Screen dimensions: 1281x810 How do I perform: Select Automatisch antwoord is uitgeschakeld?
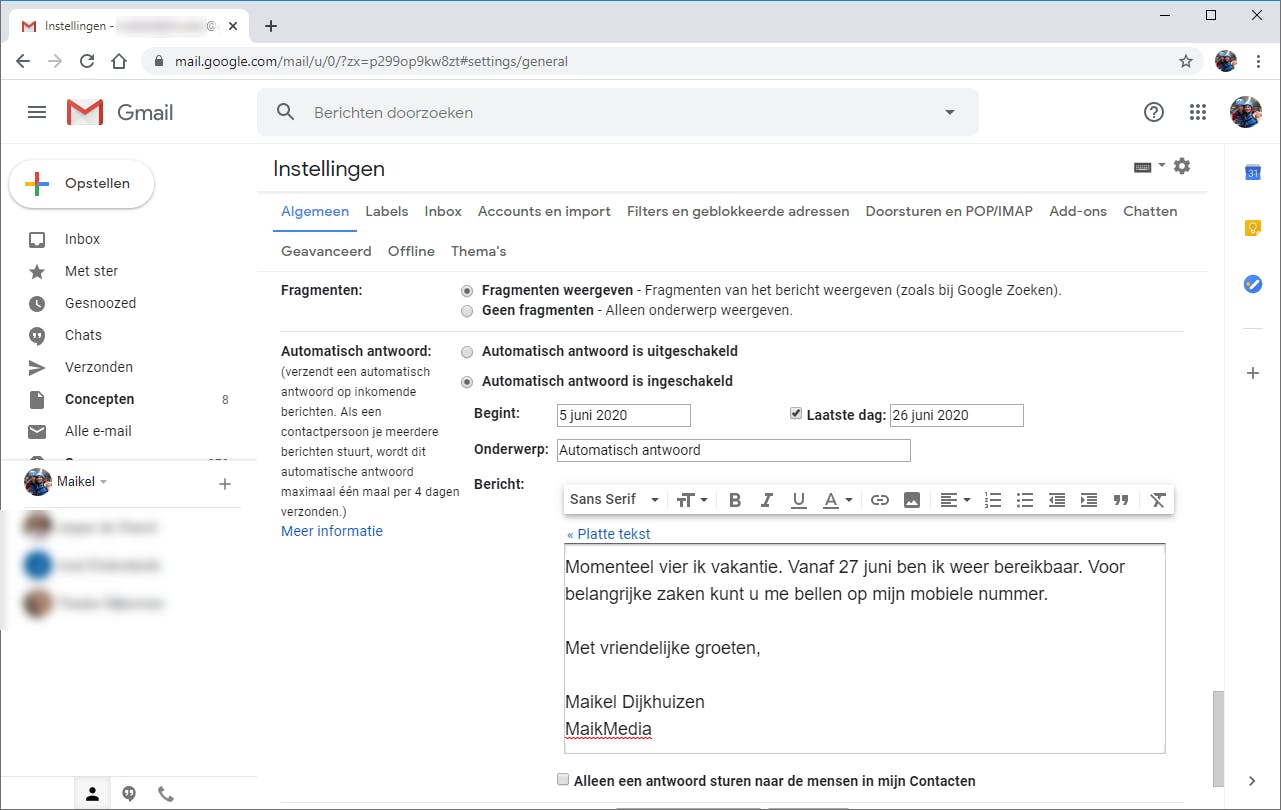(467, 352)
